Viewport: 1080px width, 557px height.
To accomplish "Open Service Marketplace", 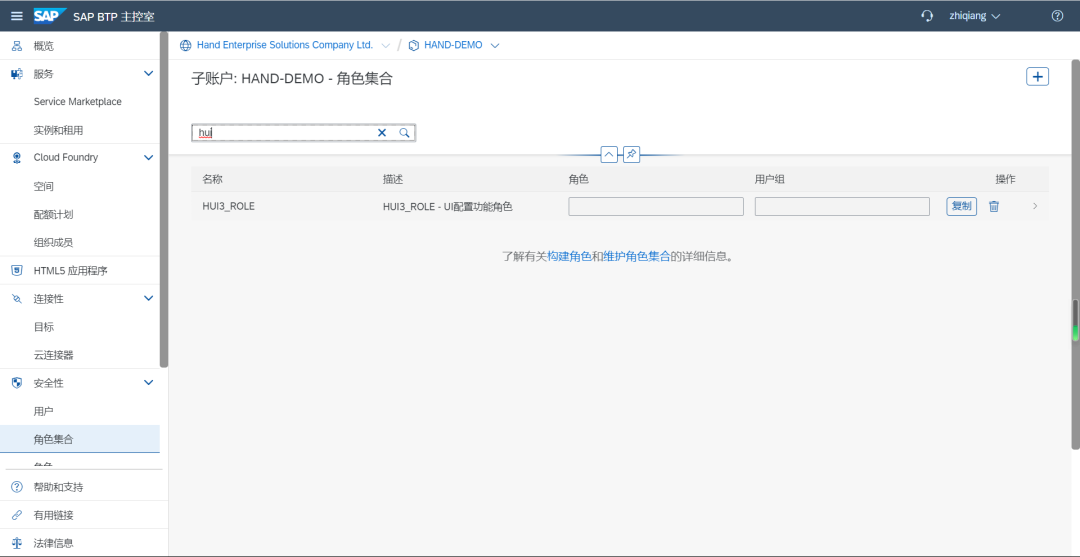I will pyautogui.click(x=77, y=102).
